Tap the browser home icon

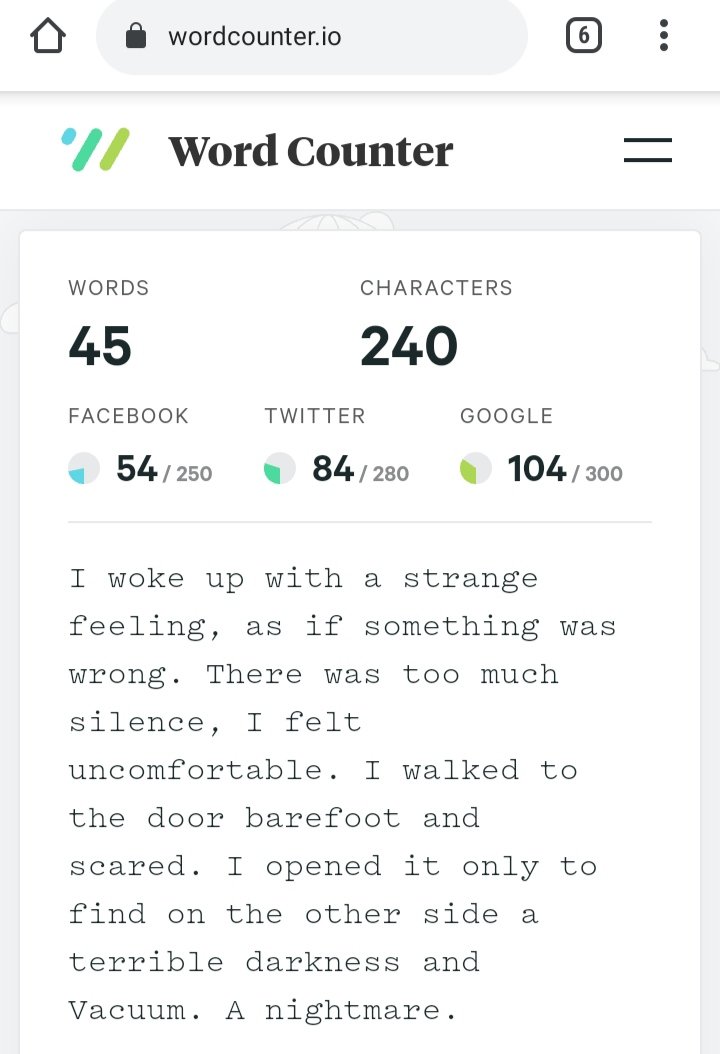[x=48, y=36]
